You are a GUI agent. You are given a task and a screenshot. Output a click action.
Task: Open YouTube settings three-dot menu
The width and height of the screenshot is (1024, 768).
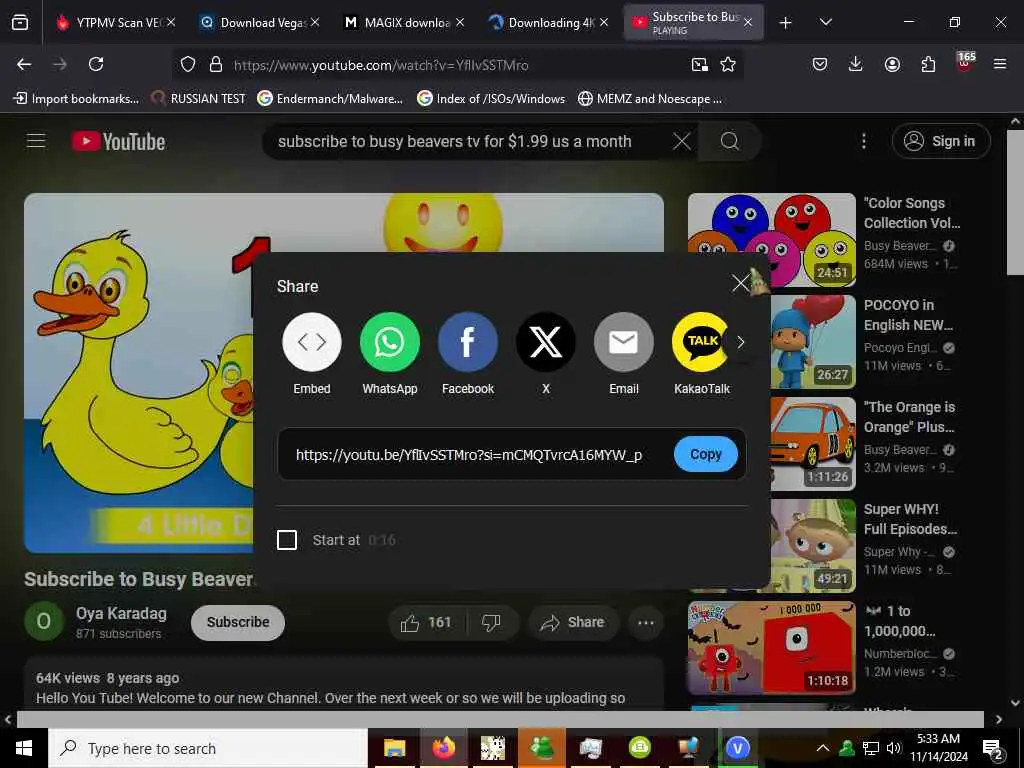coord(863,141)
